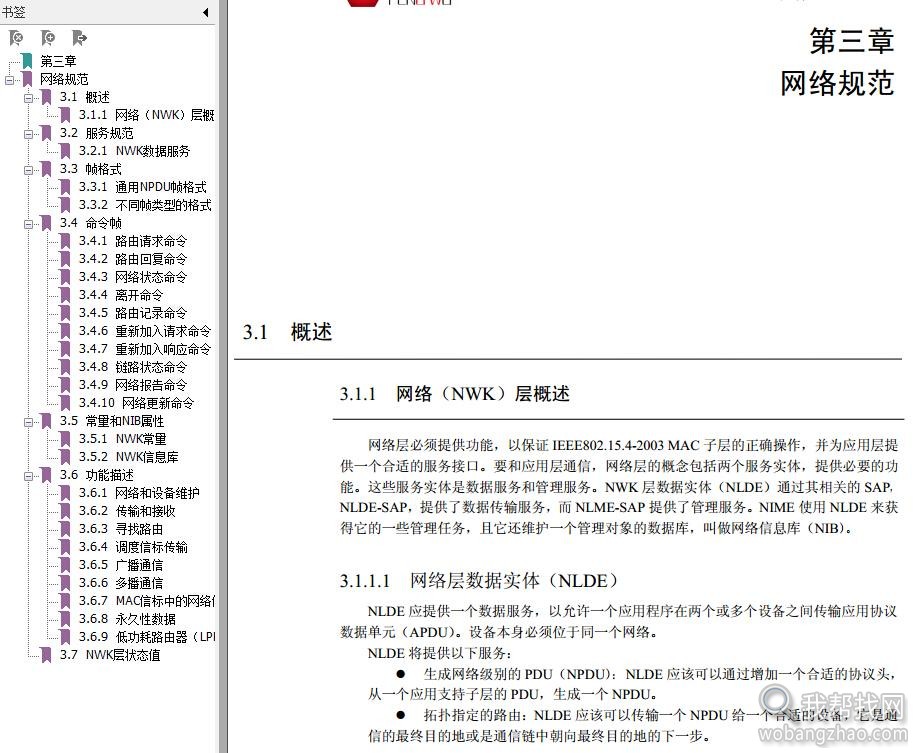This screenshot has width=913, height=753.
Task: Collapse the 3.6 功能描述 tree node
Action: pos(28,476)
